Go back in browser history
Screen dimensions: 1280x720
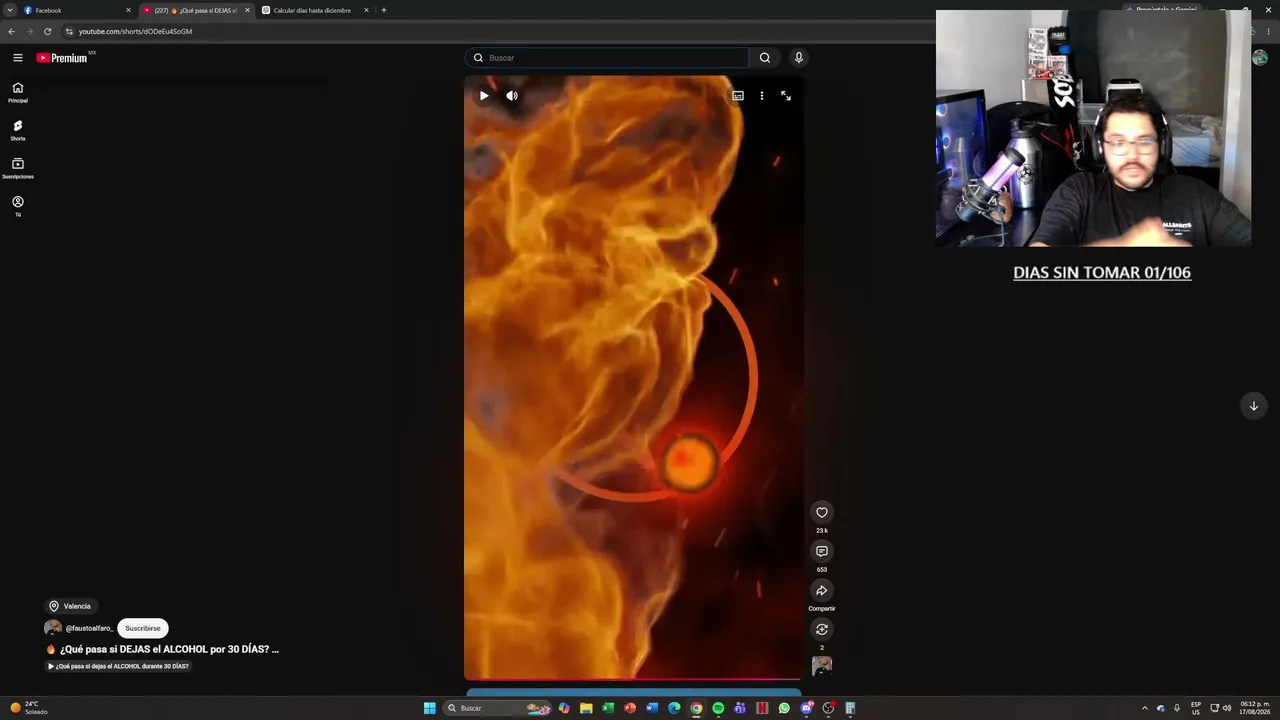tap(11, 31)
